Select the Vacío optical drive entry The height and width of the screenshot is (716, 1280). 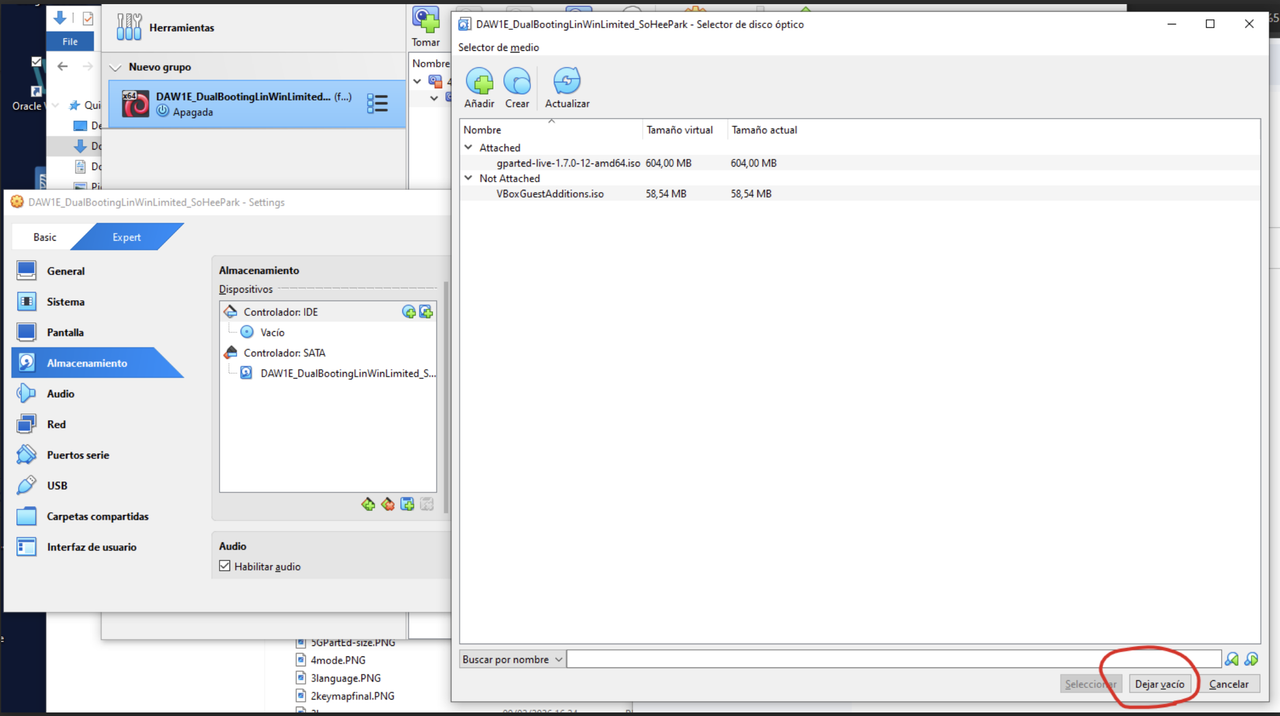pyautogui.click(x=272, y=332)
